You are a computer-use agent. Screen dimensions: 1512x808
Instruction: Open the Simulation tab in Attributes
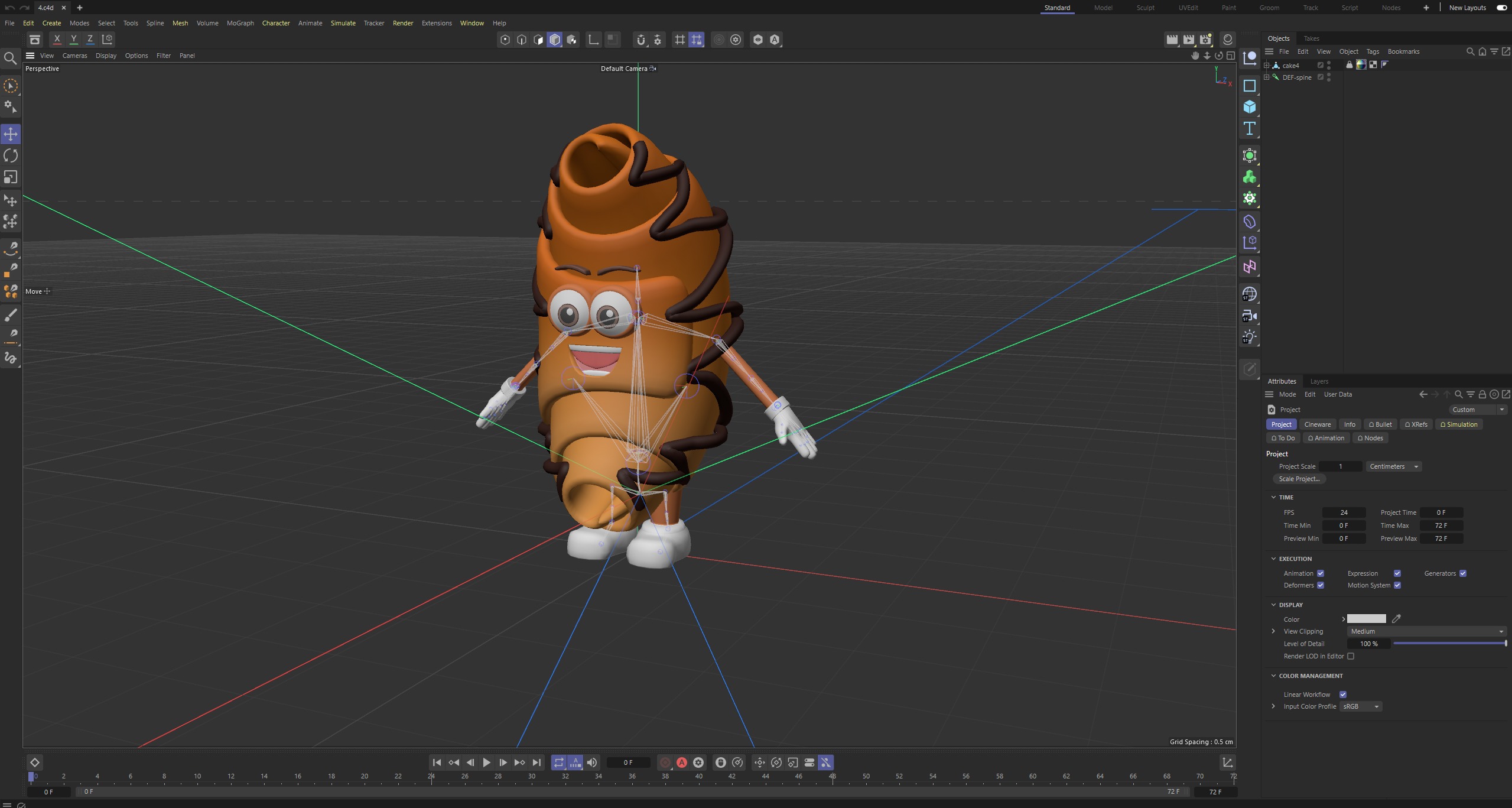pos(1459,424)
